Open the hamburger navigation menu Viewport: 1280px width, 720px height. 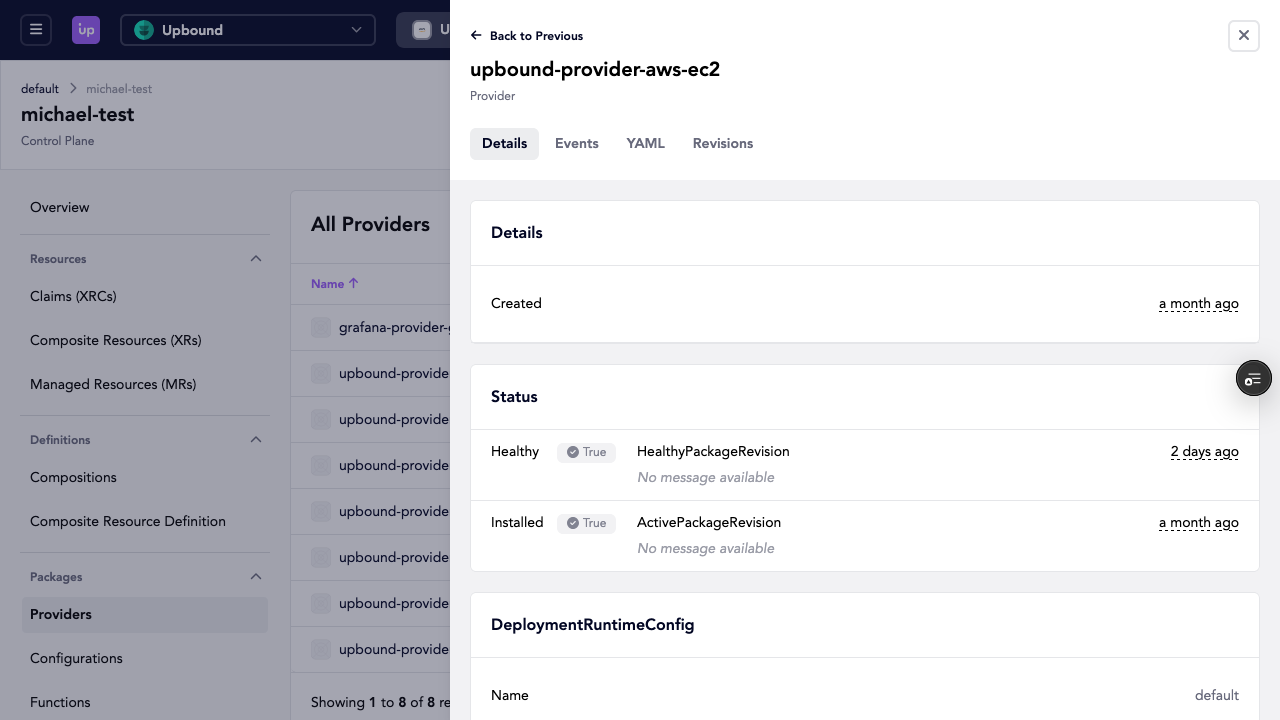[x=36, y=30]
